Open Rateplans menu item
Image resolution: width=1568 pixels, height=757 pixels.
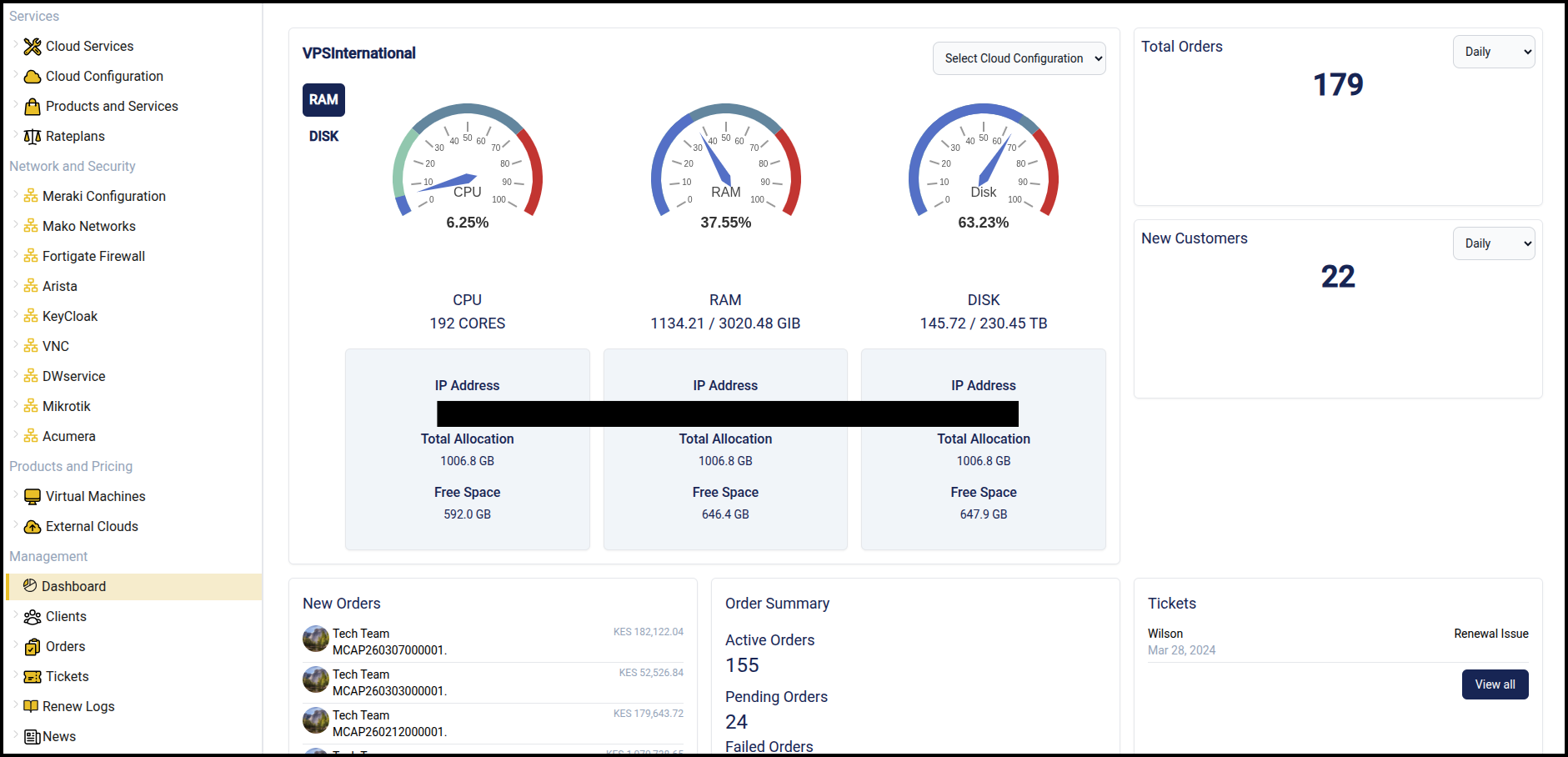pos(75,137)
